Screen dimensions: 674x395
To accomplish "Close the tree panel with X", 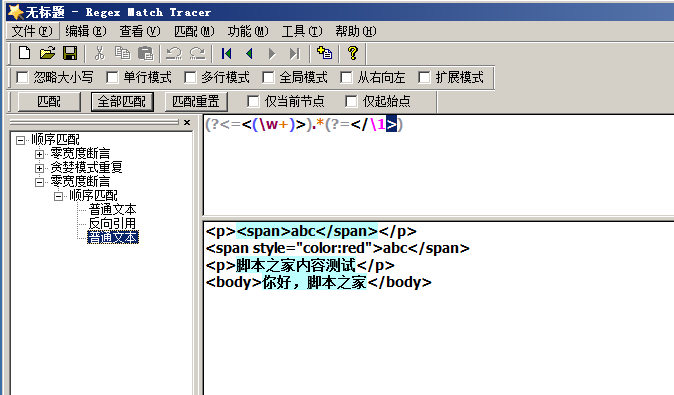I will [187, 122].
